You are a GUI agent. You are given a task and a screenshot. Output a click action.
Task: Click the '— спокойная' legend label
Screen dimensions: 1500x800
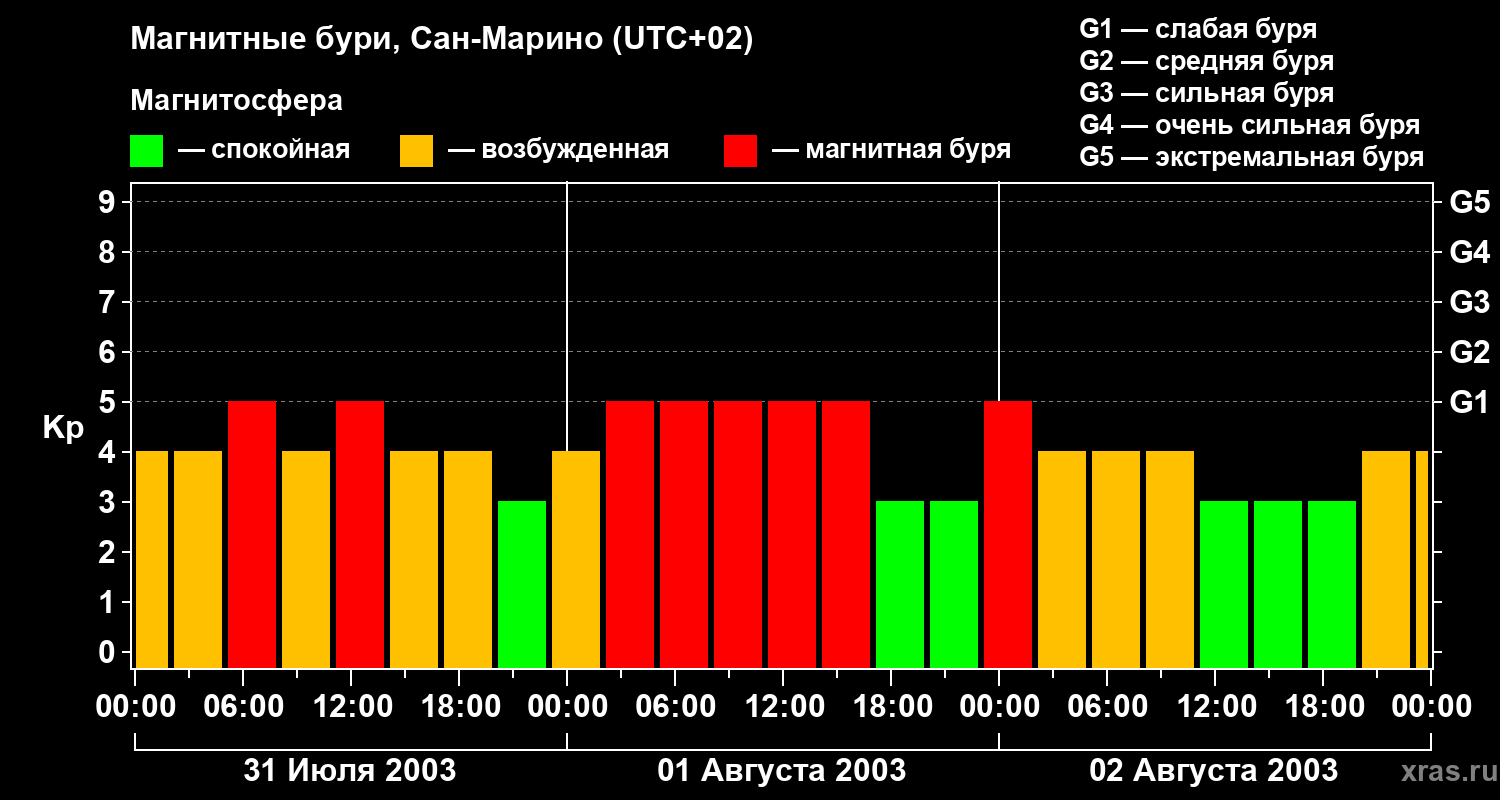click(x=264, y=151)
